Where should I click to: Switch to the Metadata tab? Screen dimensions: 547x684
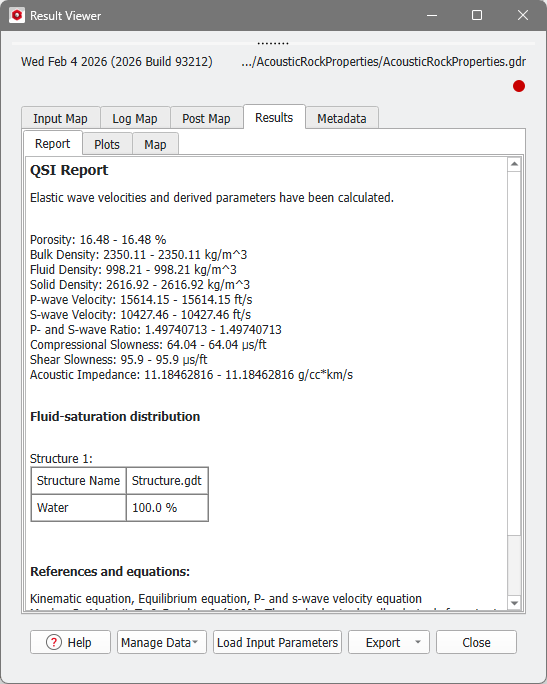point(342,118)
